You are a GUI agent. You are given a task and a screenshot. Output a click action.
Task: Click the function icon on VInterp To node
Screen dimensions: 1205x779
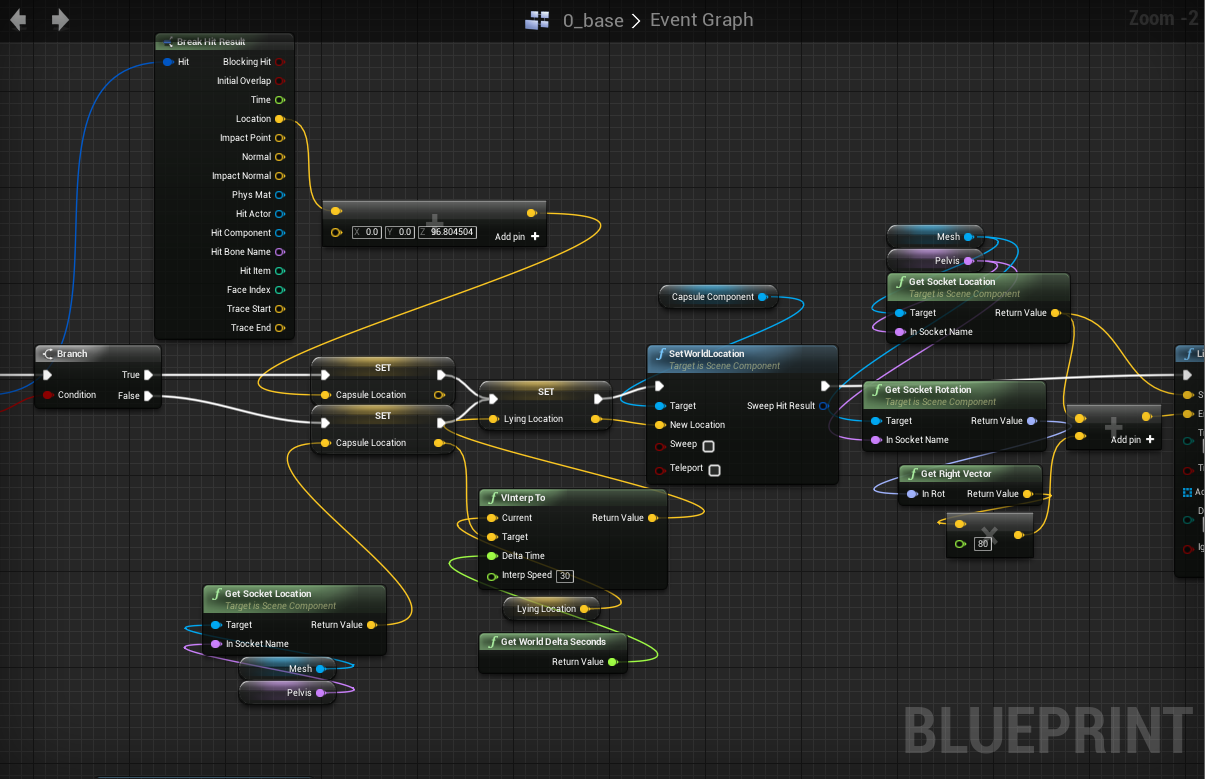[493, 497]
